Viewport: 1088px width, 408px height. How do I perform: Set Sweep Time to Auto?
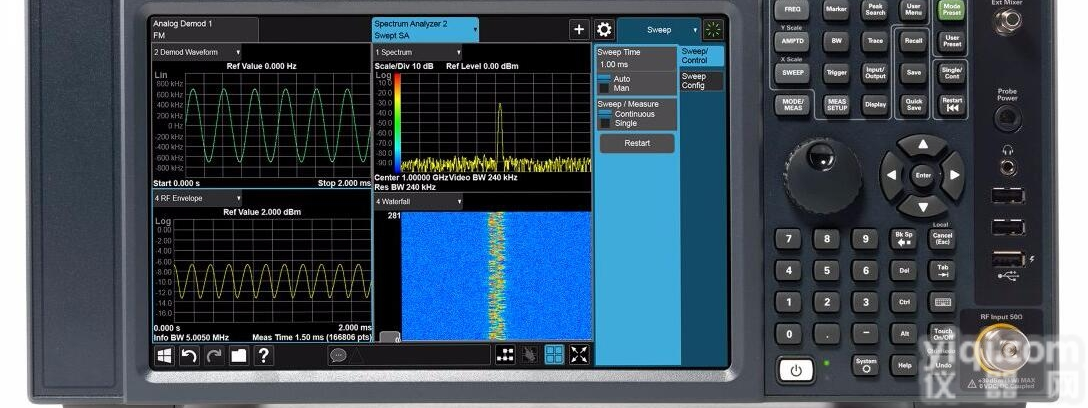(621, 79)
